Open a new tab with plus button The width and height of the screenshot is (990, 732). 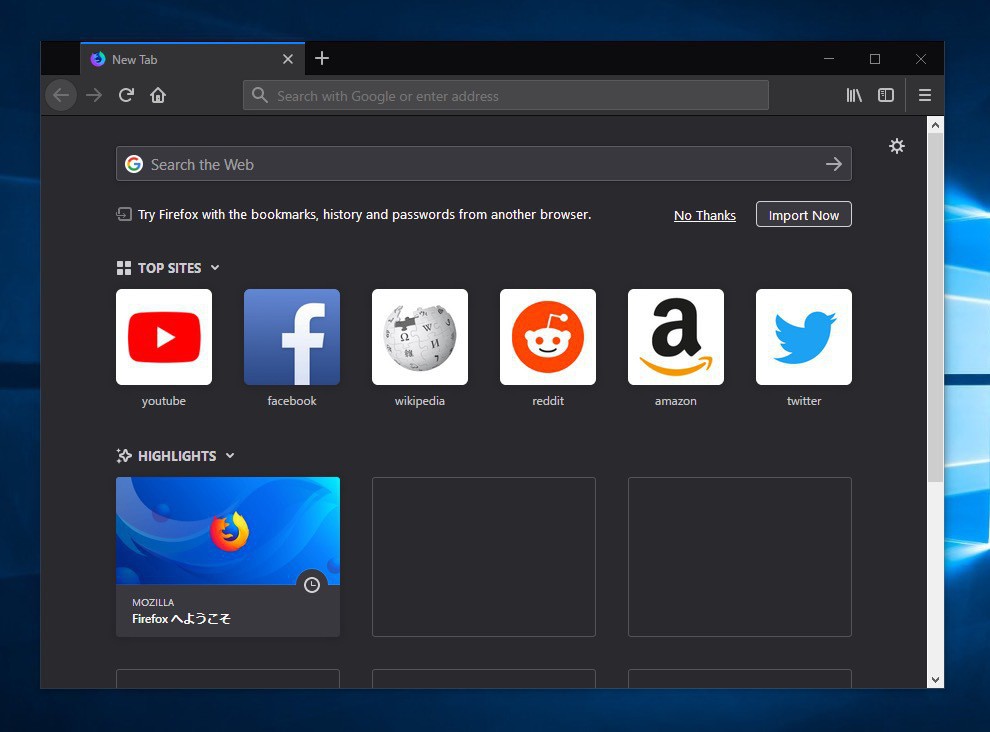(322, 59)
